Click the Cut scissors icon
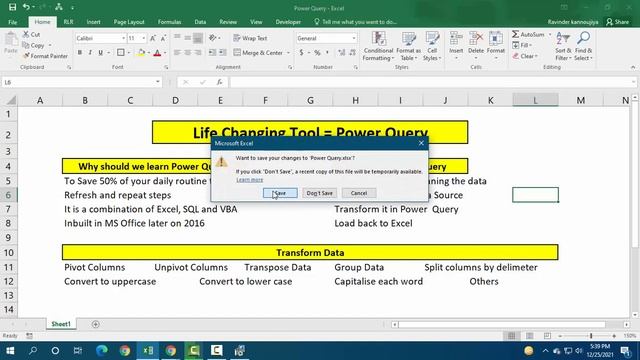 pos(26,34)
